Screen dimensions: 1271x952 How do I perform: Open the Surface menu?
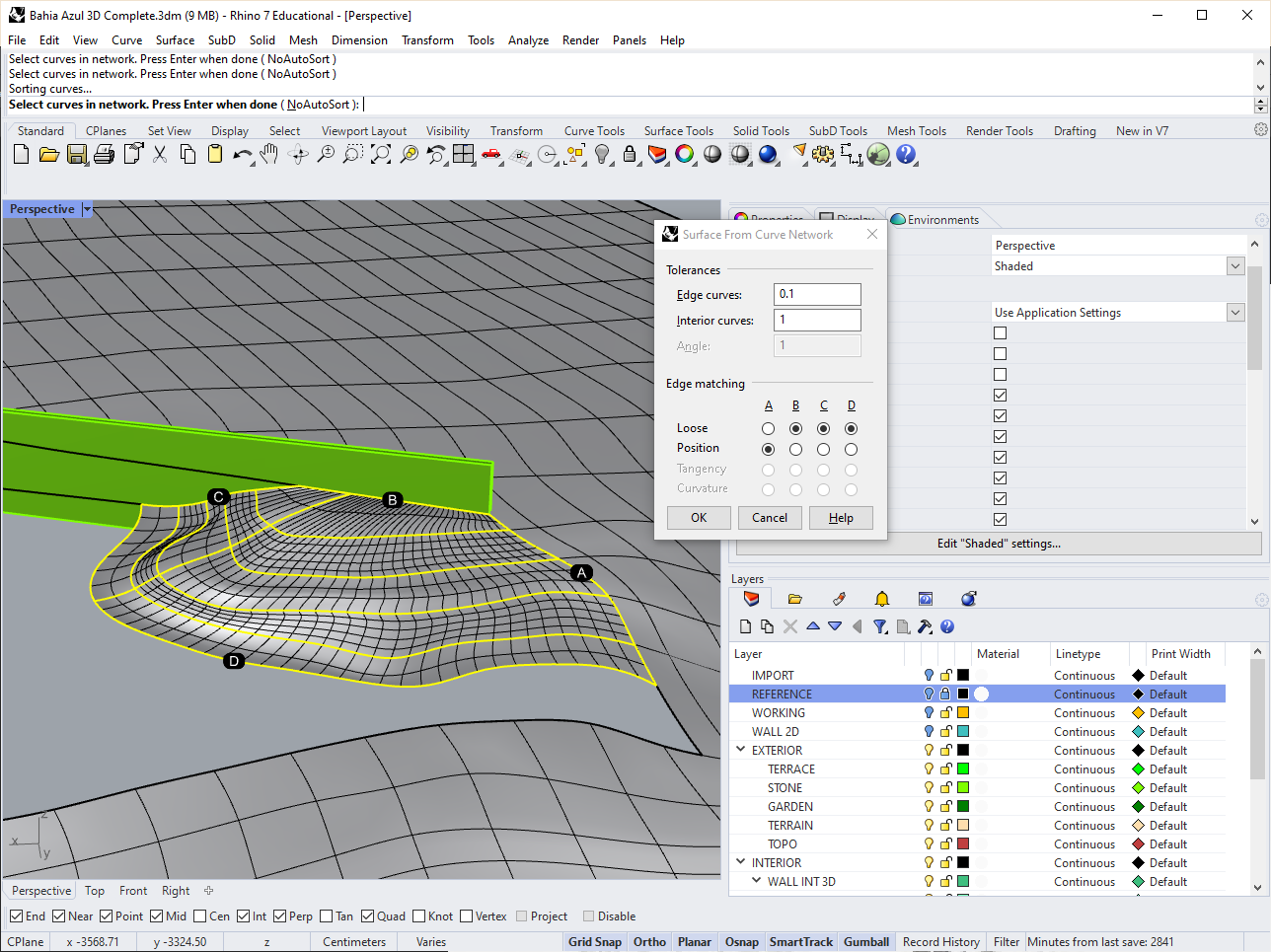coord(175,40)
